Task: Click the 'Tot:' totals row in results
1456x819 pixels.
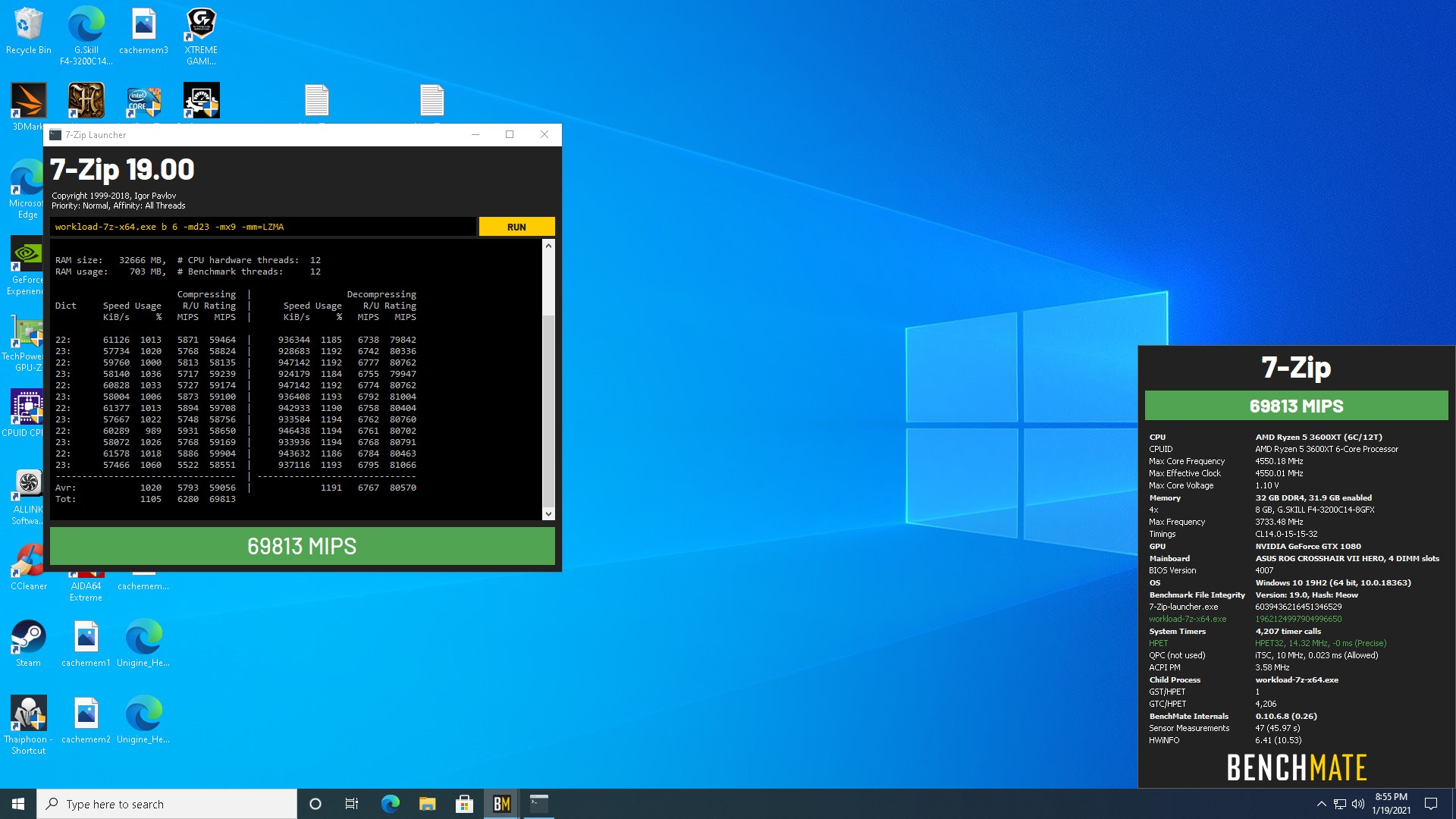Action: pyautogui.click(x=146, y=499)
